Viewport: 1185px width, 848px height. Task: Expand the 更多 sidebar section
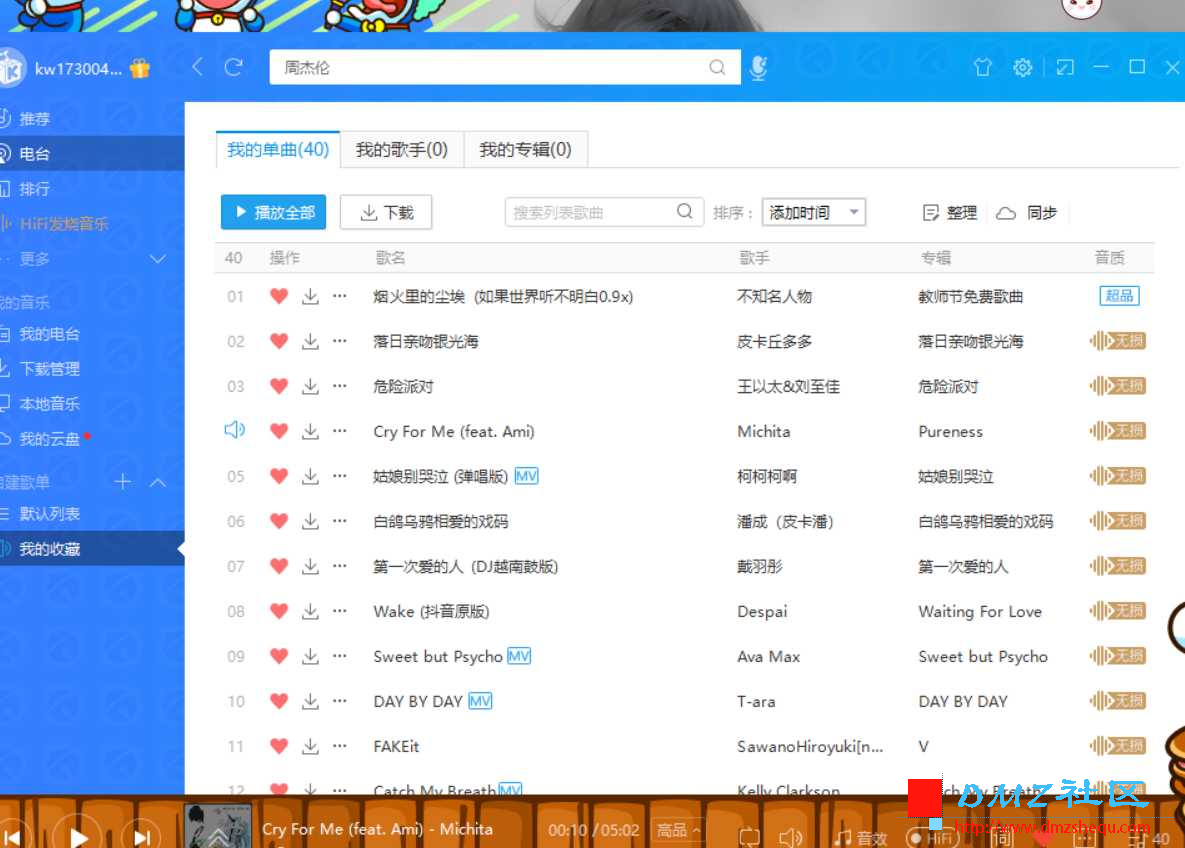pos(158,259)
